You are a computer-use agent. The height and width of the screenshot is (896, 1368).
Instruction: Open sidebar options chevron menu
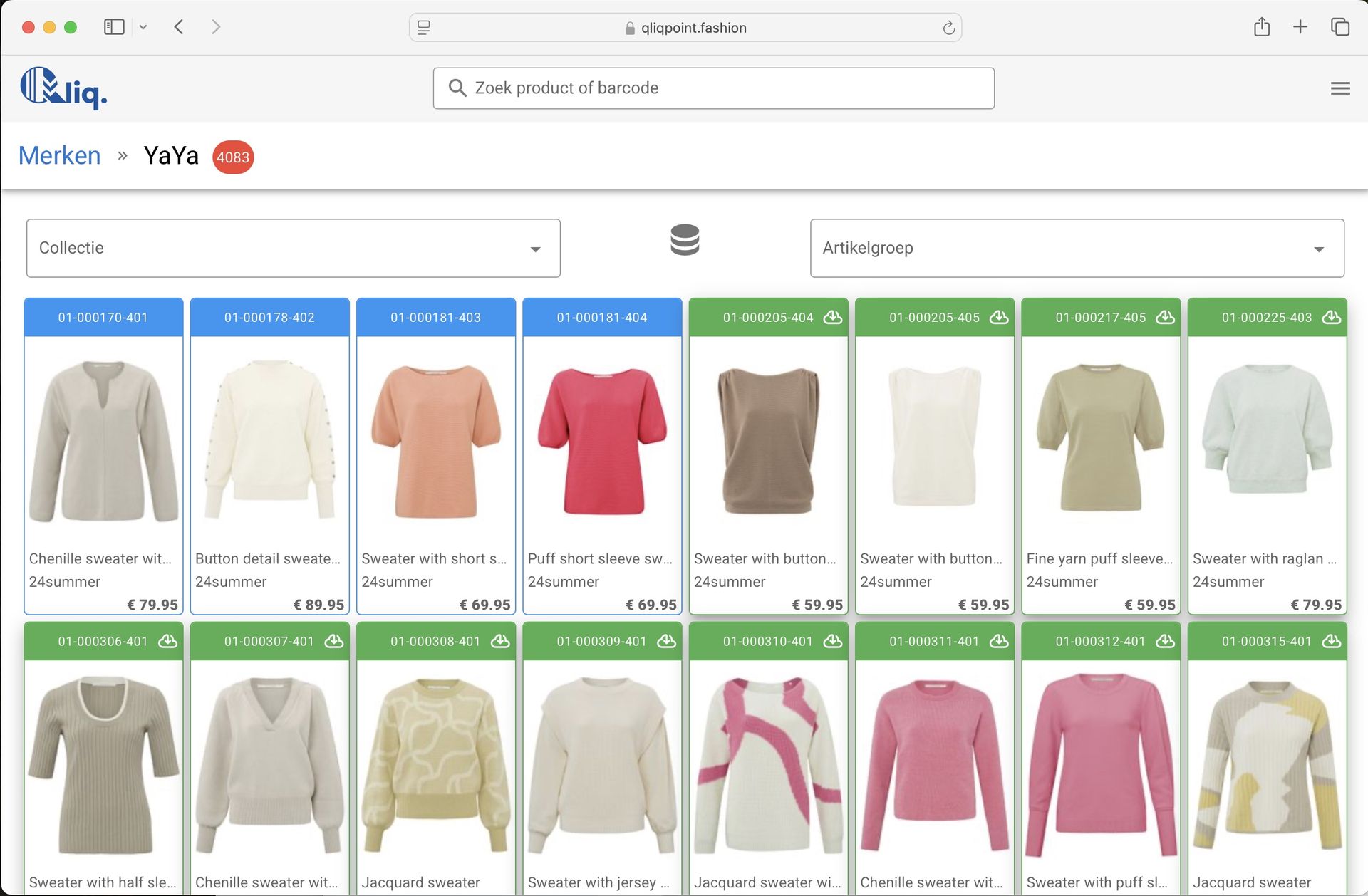click(143, 27)
